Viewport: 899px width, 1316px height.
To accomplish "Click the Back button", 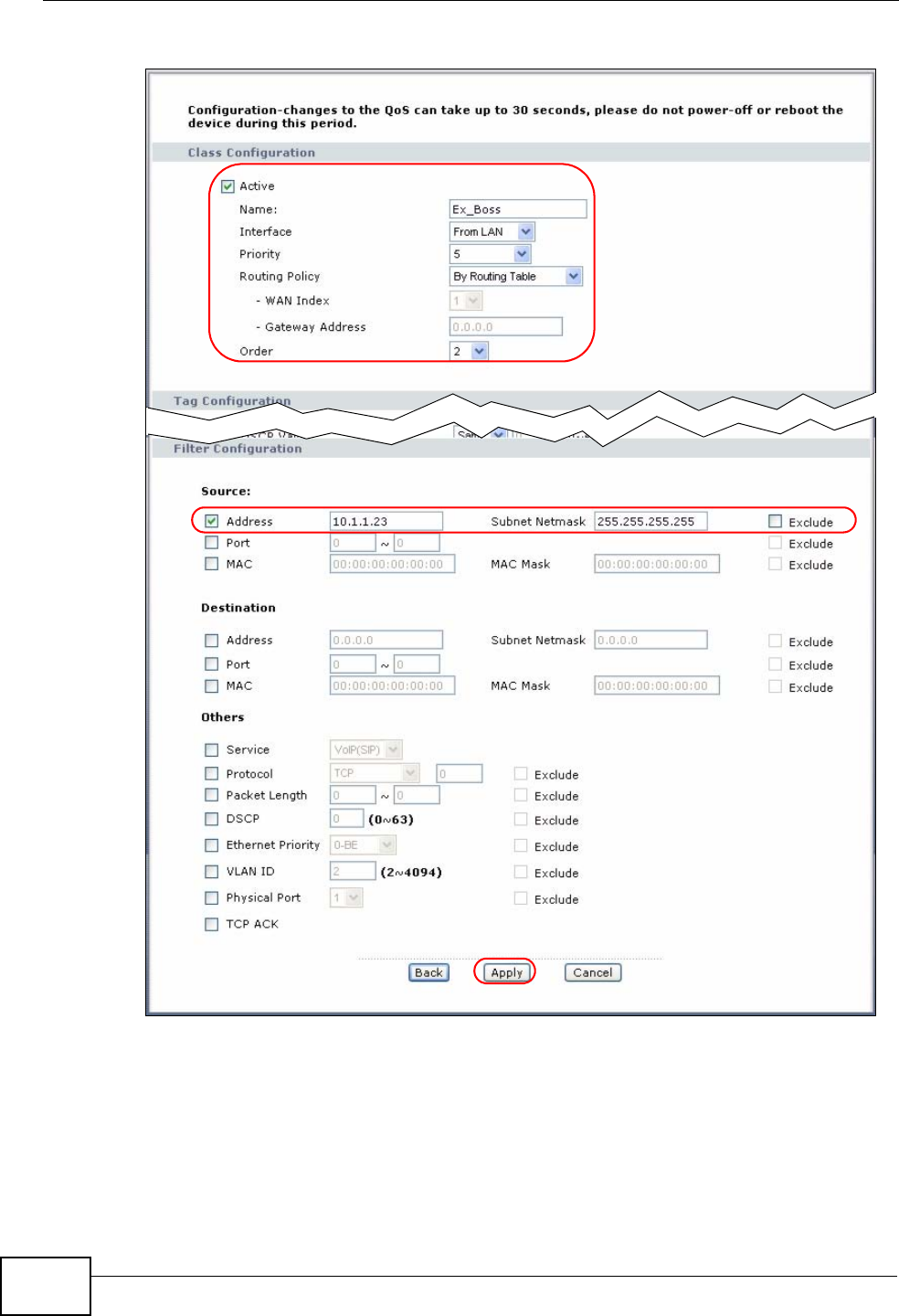I will [428, 972].
